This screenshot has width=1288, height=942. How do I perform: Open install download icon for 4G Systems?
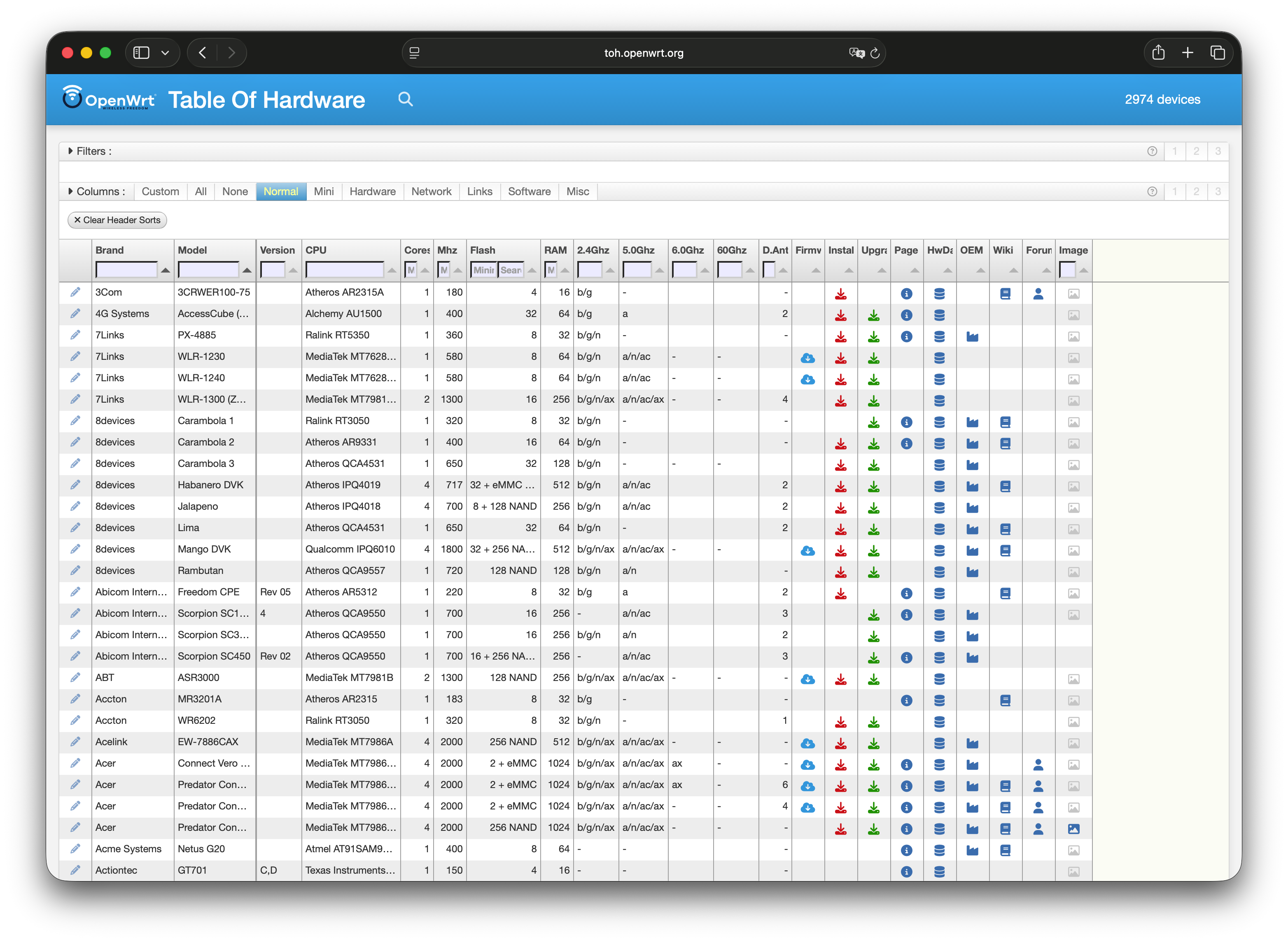(x=840, y=315)
